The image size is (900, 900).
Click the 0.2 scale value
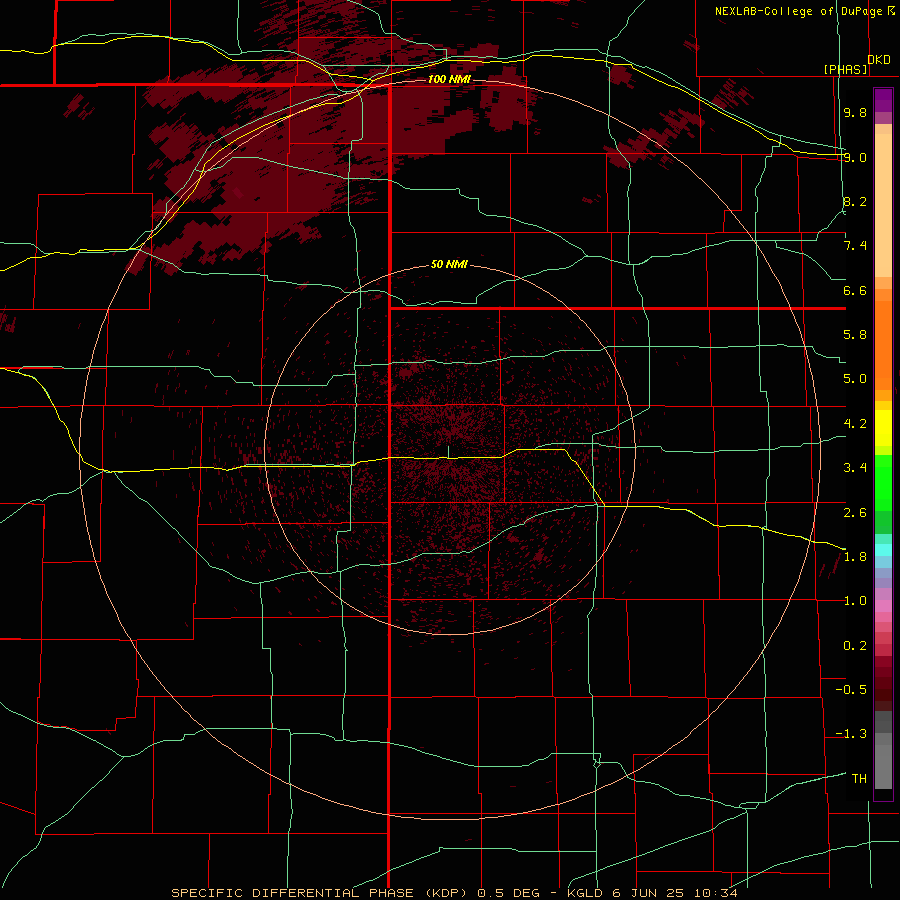click(855, 646)
